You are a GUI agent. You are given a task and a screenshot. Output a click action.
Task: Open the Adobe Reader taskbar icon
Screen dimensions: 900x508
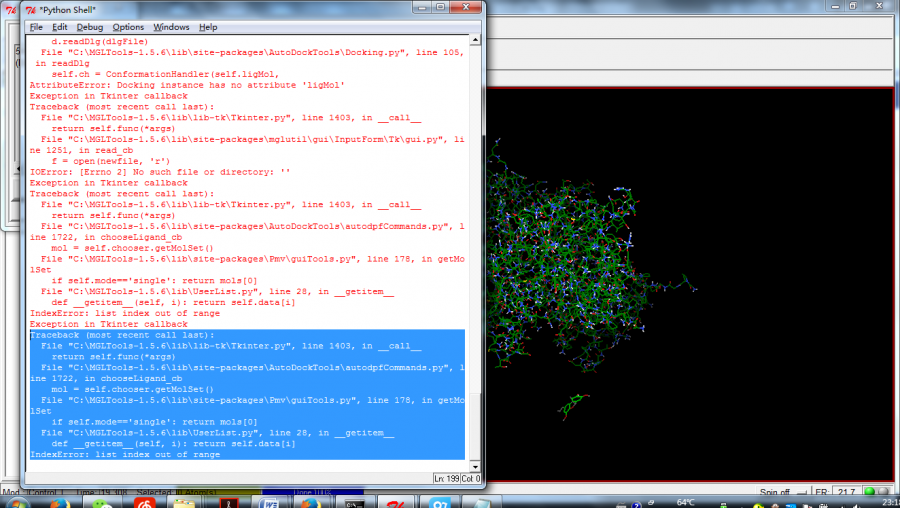click(x=228, y=503)
